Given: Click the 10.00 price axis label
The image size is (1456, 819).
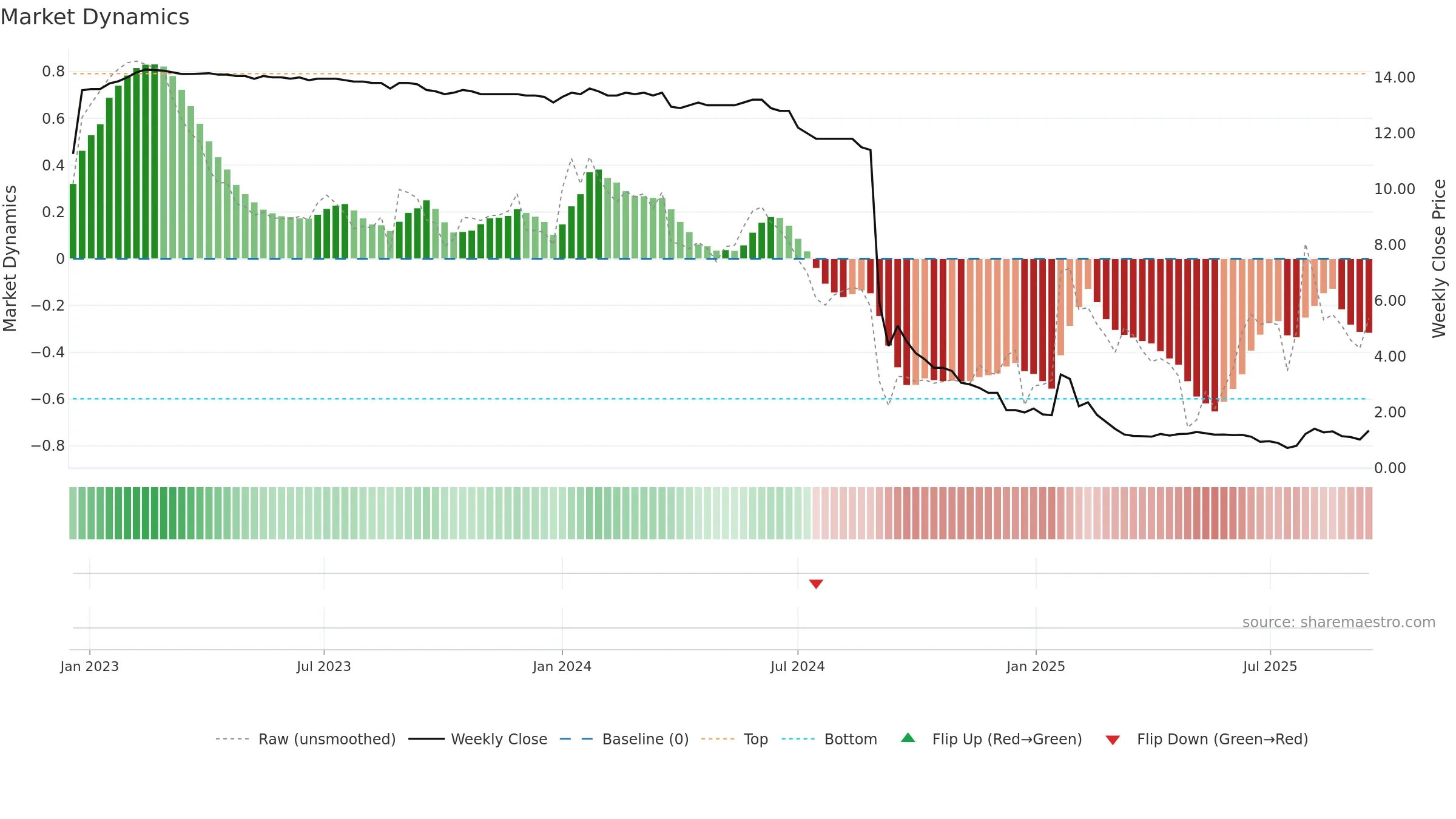Looking at the screenshot, I should click(x=1395, y=189).
